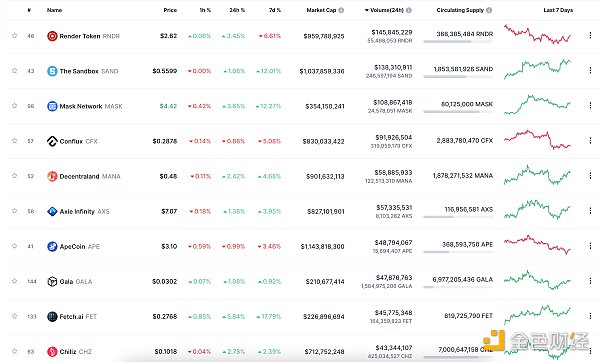This screenshot has width=600, height=362.
Task: Star Render Token in the watchlist
Action: pos(15,36)
